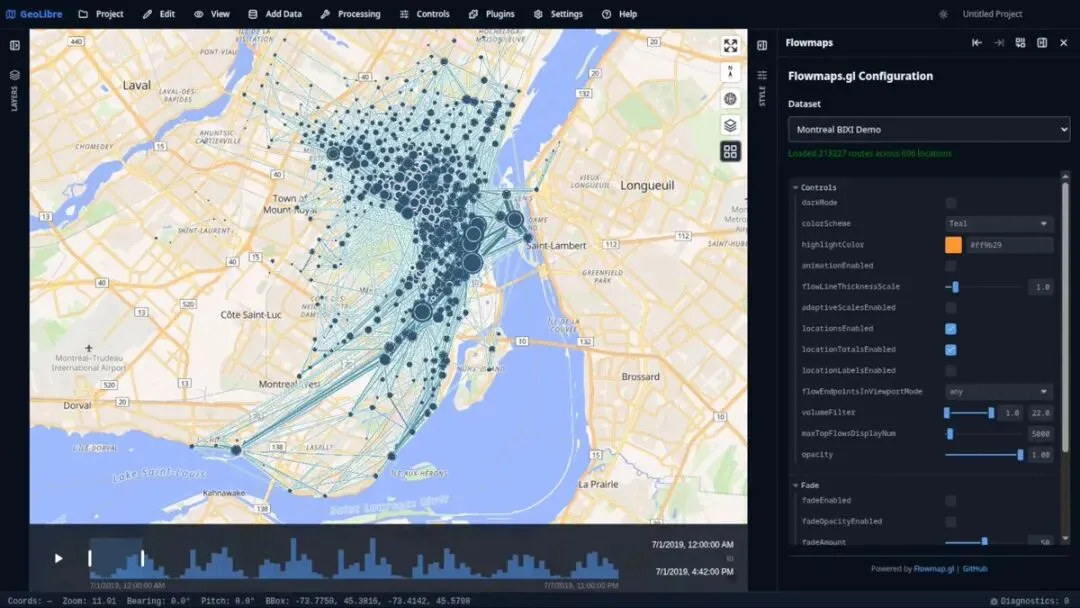The width and height of the screenshot is (1080, 608).
Task: Reset map bearing with the north compass
Action: [x=730, y=72]
